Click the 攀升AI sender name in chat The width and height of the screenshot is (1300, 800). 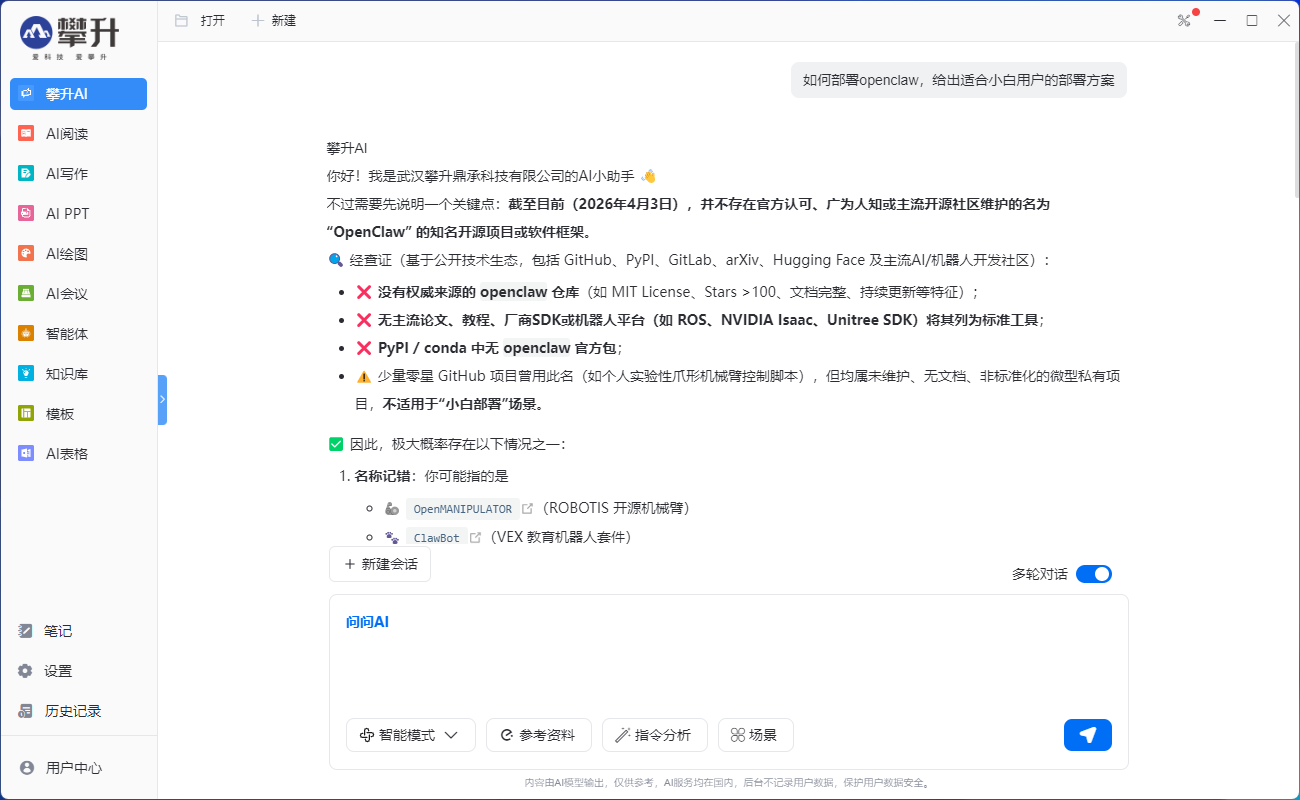(x=347, y=148)
